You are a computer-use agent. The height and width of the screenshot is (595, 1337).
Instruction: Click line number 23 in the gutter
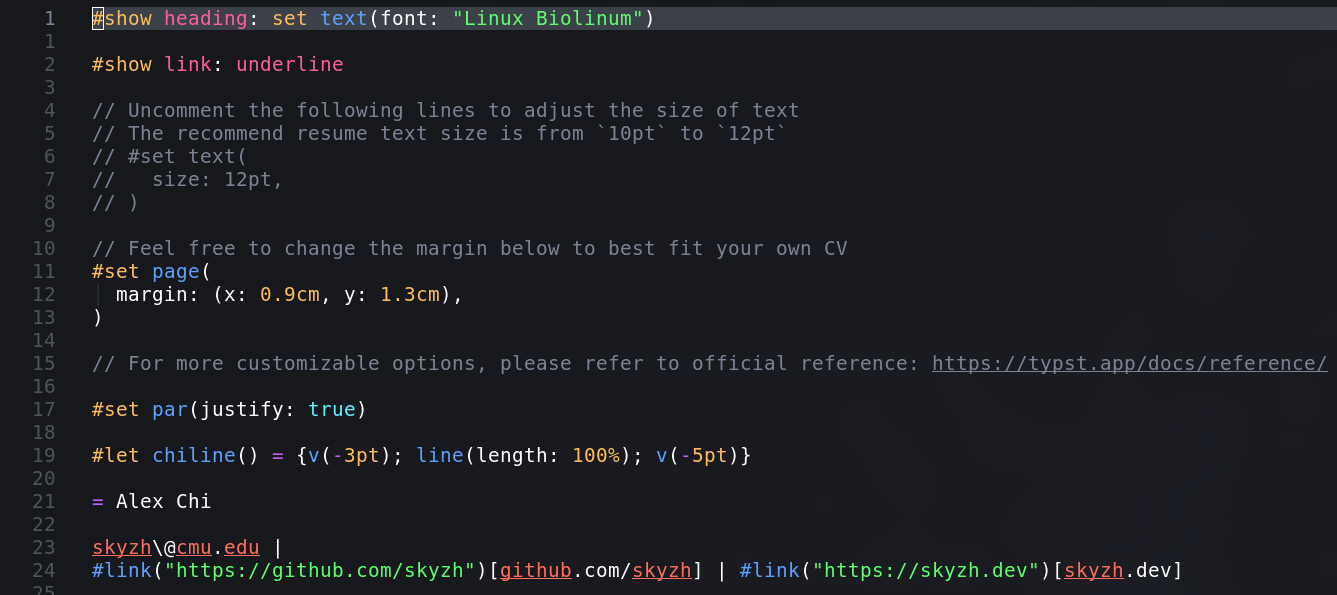(x=43, y=547)
